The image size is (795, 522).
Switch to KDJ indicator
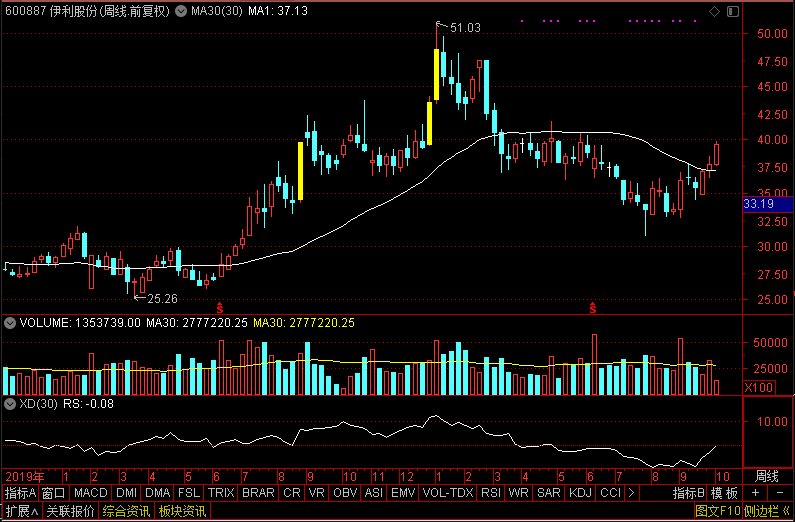click(x=581, y=493)
